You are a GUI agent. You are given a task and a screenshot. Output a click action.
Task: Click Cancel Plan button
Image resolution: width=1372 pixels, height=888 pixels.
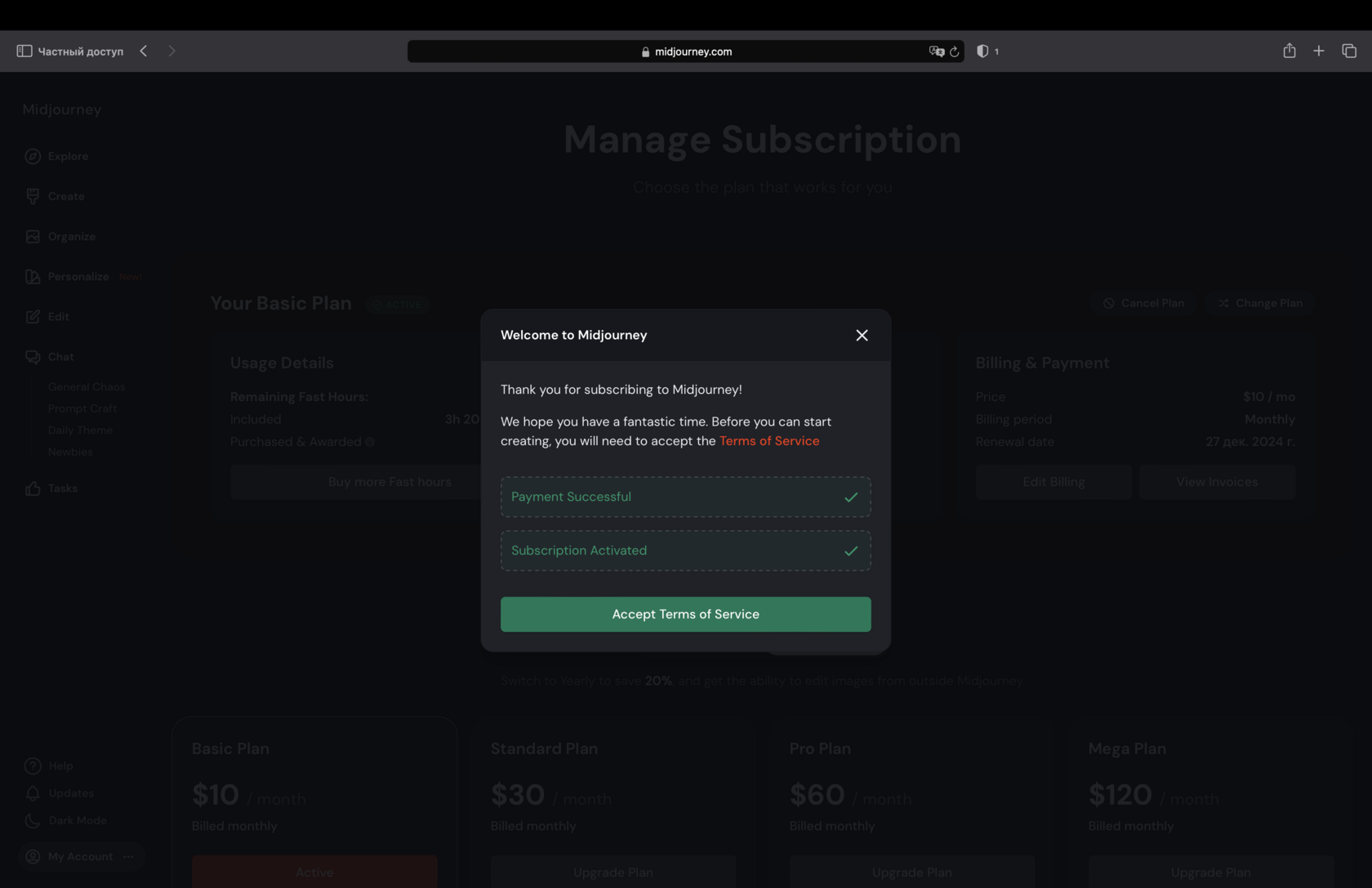tap(1143, 303)
